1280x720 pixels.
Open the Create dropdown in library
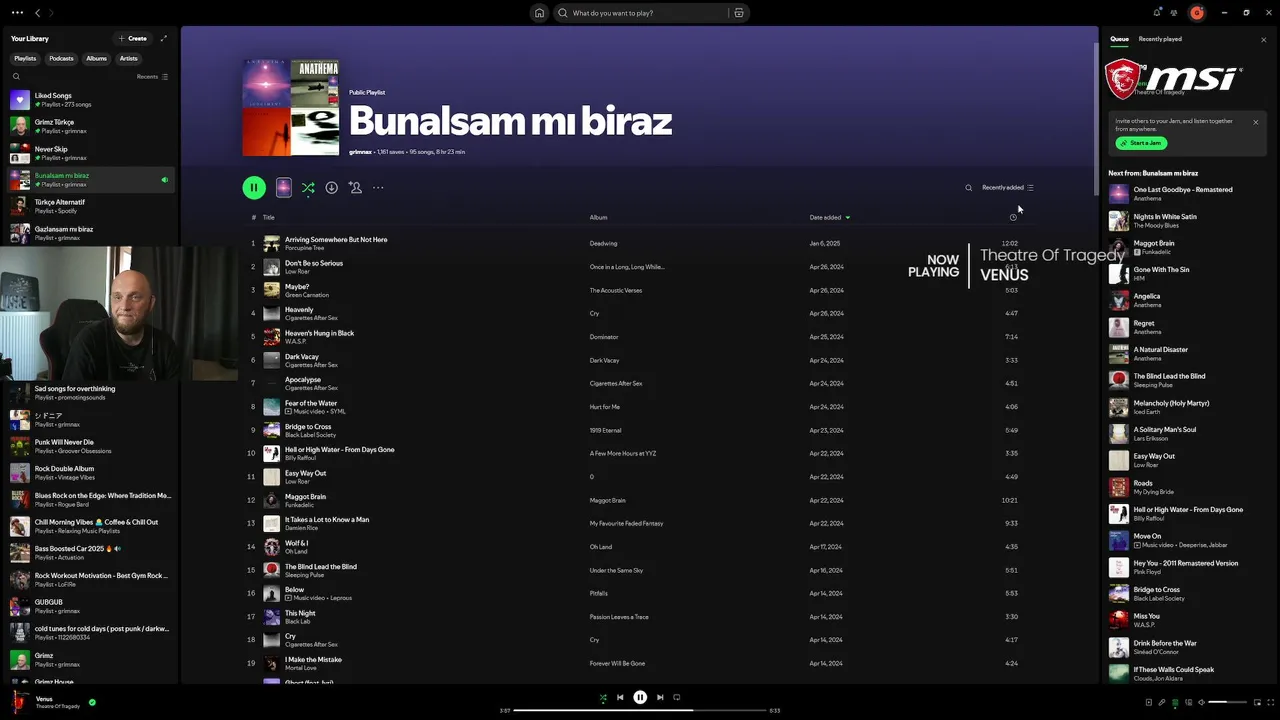(133, 38)
